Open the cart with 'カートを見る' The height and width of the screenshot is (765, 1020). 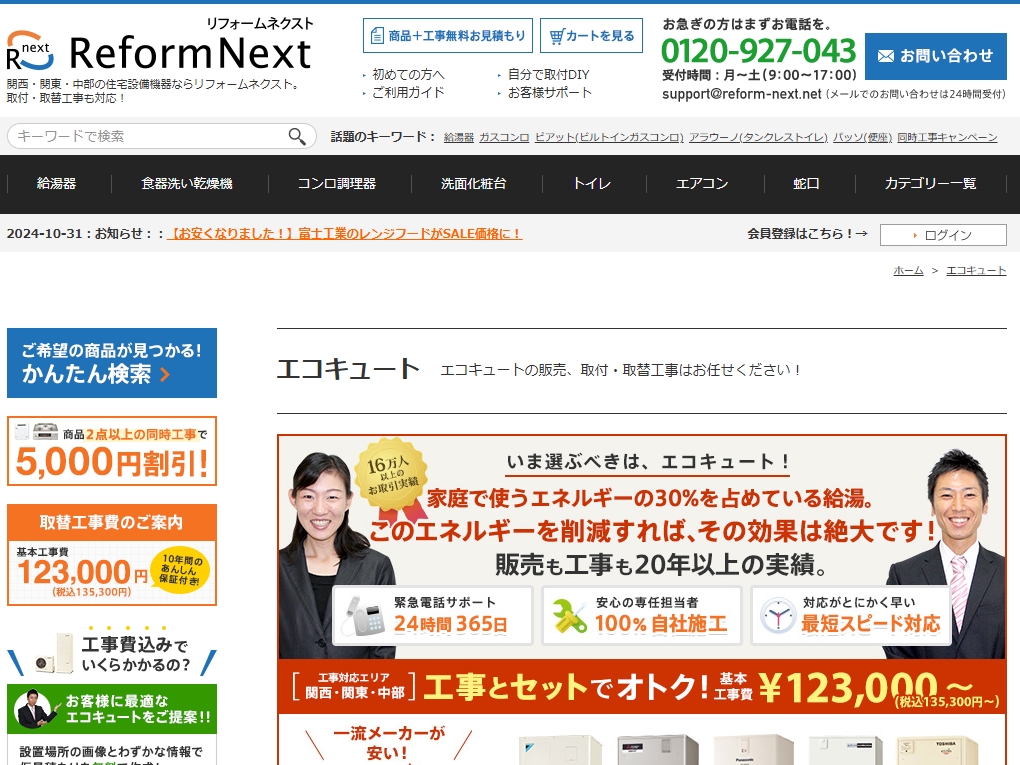(591, 36)
